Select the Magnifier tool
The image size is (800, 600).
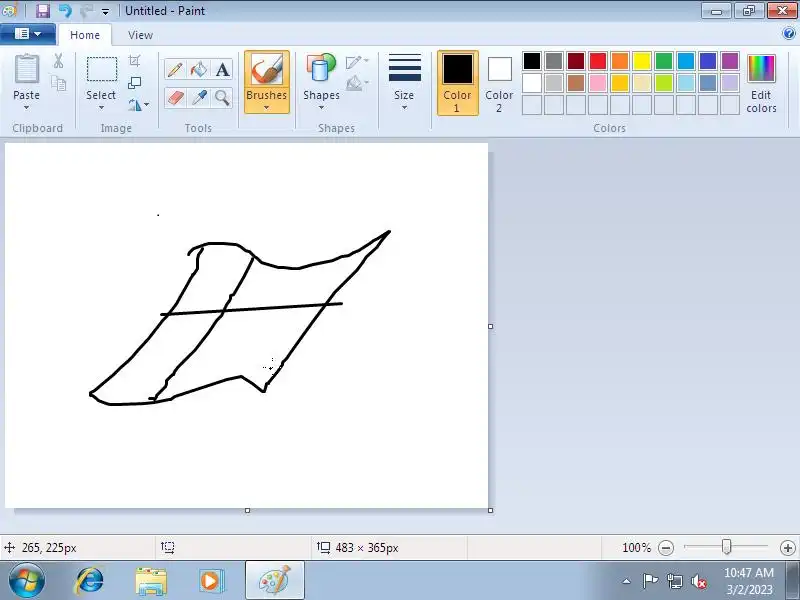(222, 97)
